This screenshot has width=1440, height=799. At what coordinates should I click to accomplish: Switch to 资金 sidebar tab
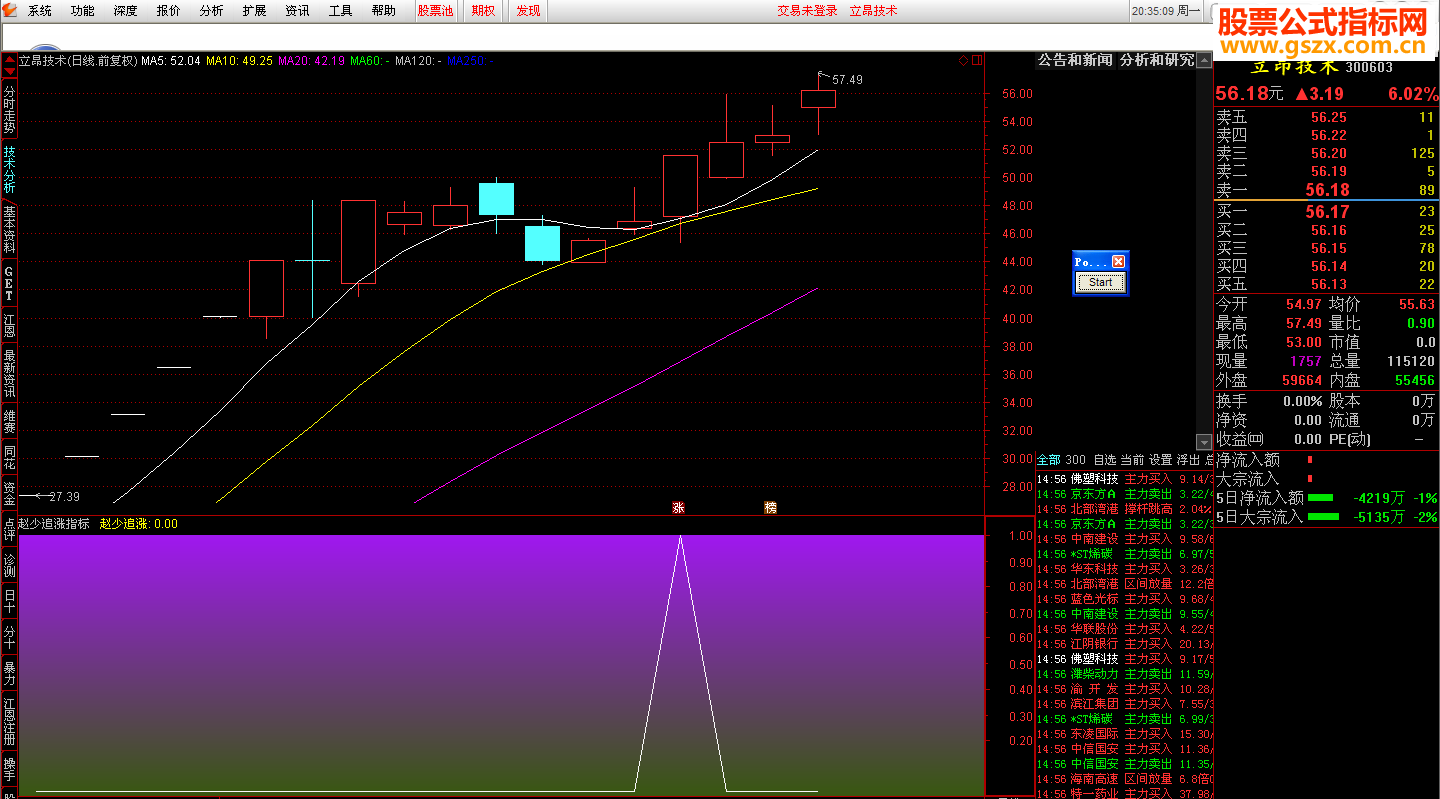pos(9,493)
